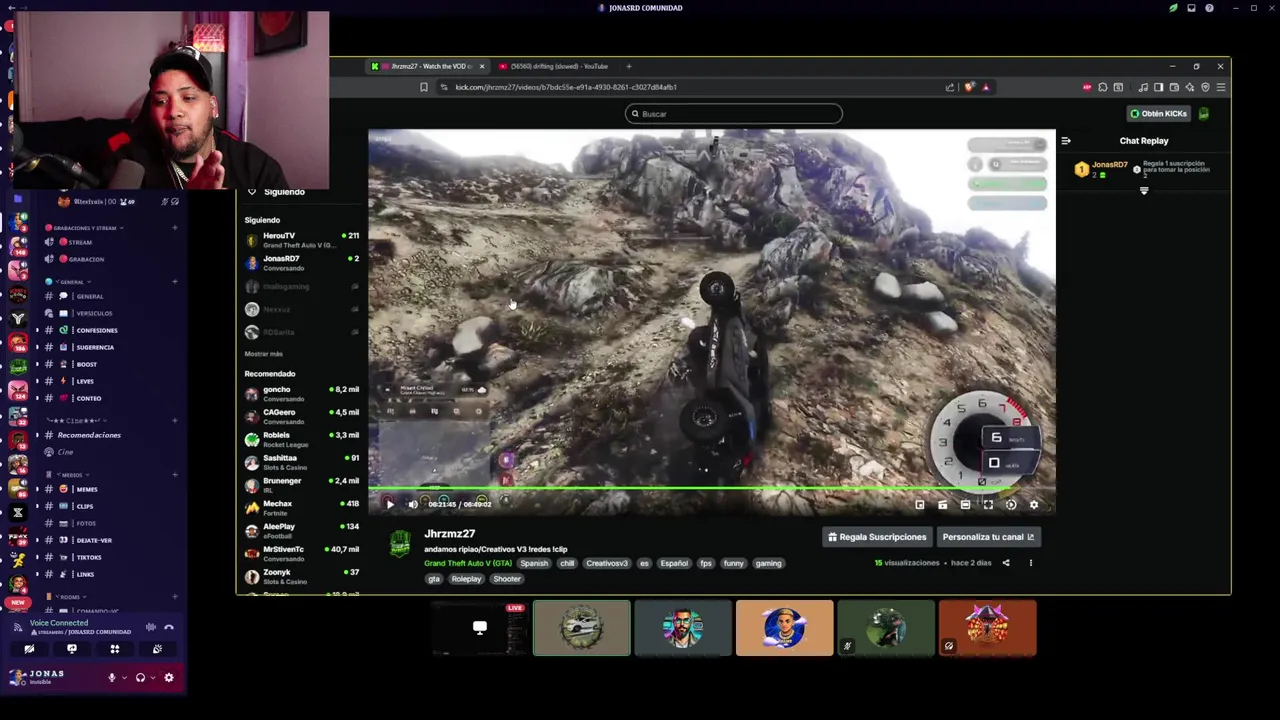Open Zoonyk recommended channel
The image size is (1280, 720).
tap(302, 577)
